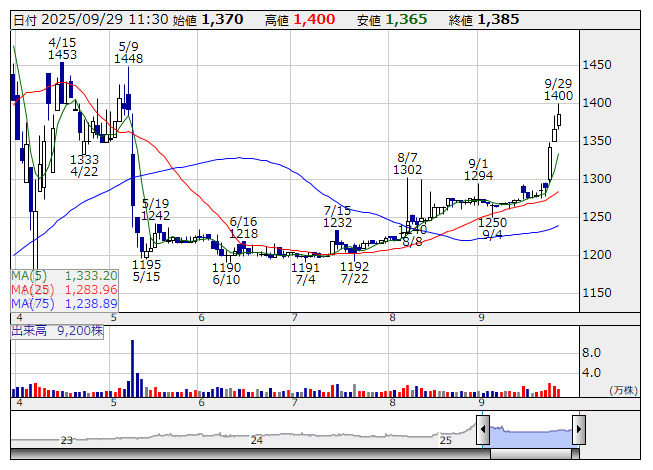Click the MA(75) 1,238.89 legend entry
Screen dimensions: 653x470
coord(65,303)
